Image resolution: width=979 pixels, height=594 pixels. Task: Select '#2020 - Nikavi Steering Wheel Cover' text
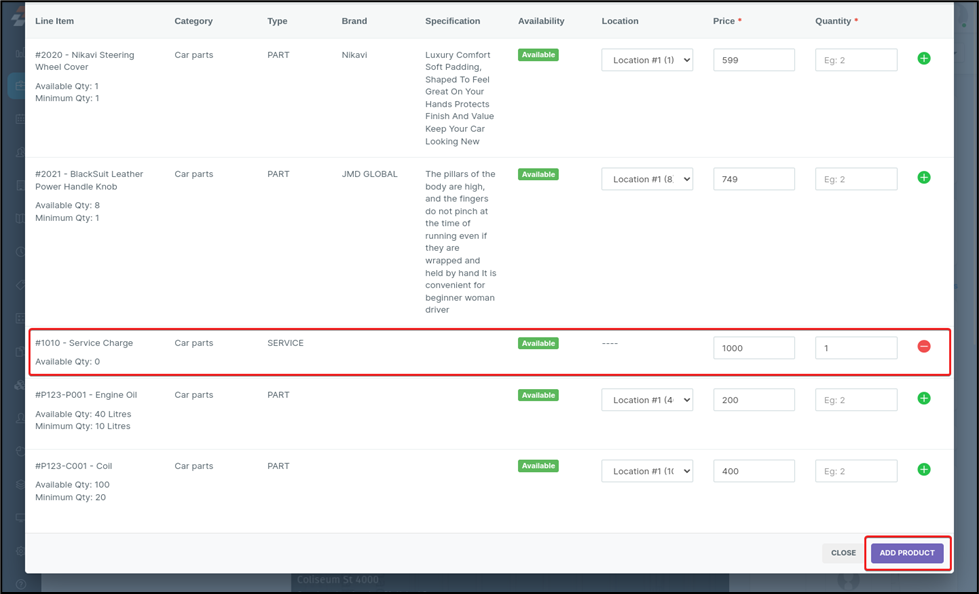(84, 61)
